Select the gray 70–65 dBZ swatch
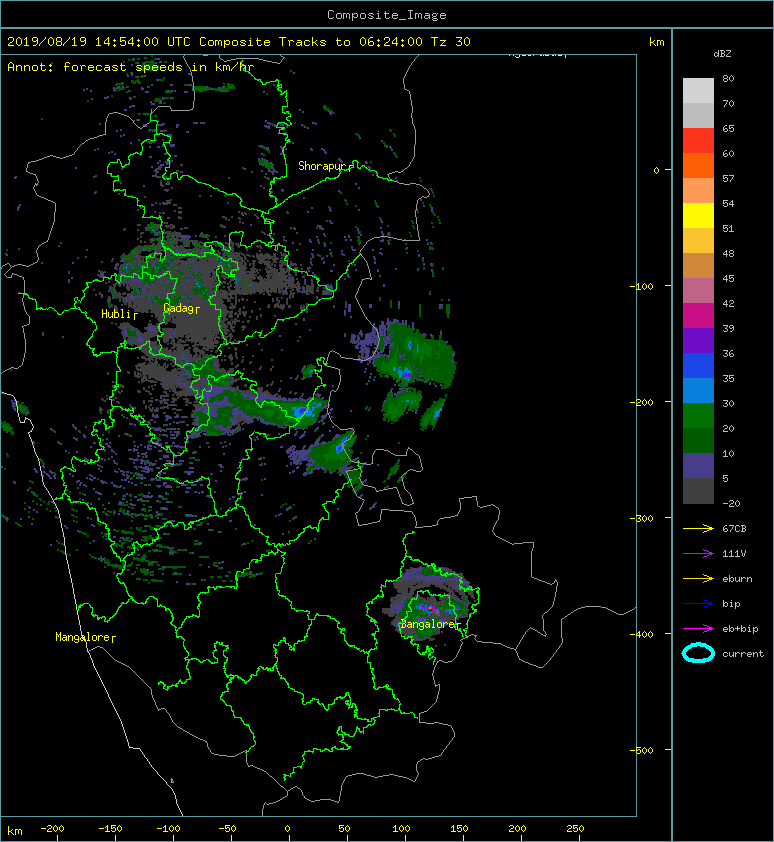The height and width of the screenshot is (842, 774). [x=698, y=115]
